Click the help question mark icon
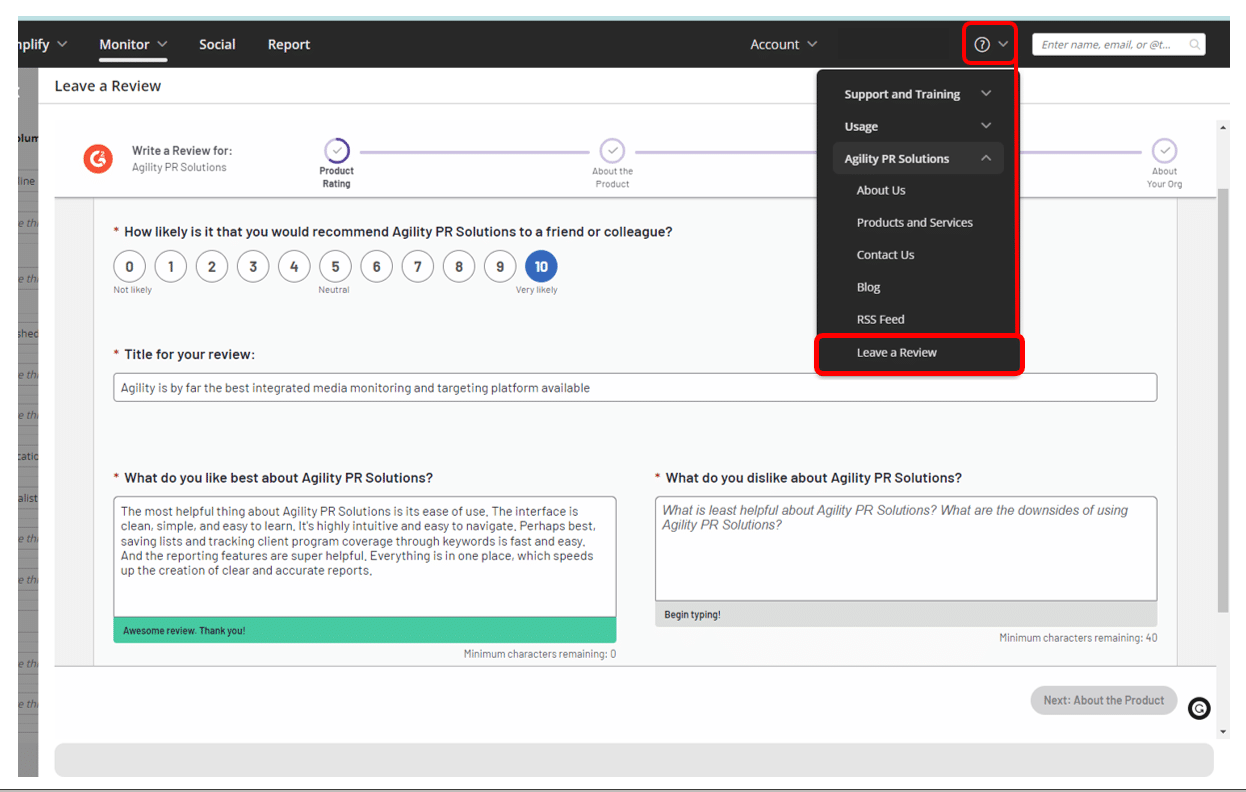1246x792 pixels. click(x=982, y=44)
